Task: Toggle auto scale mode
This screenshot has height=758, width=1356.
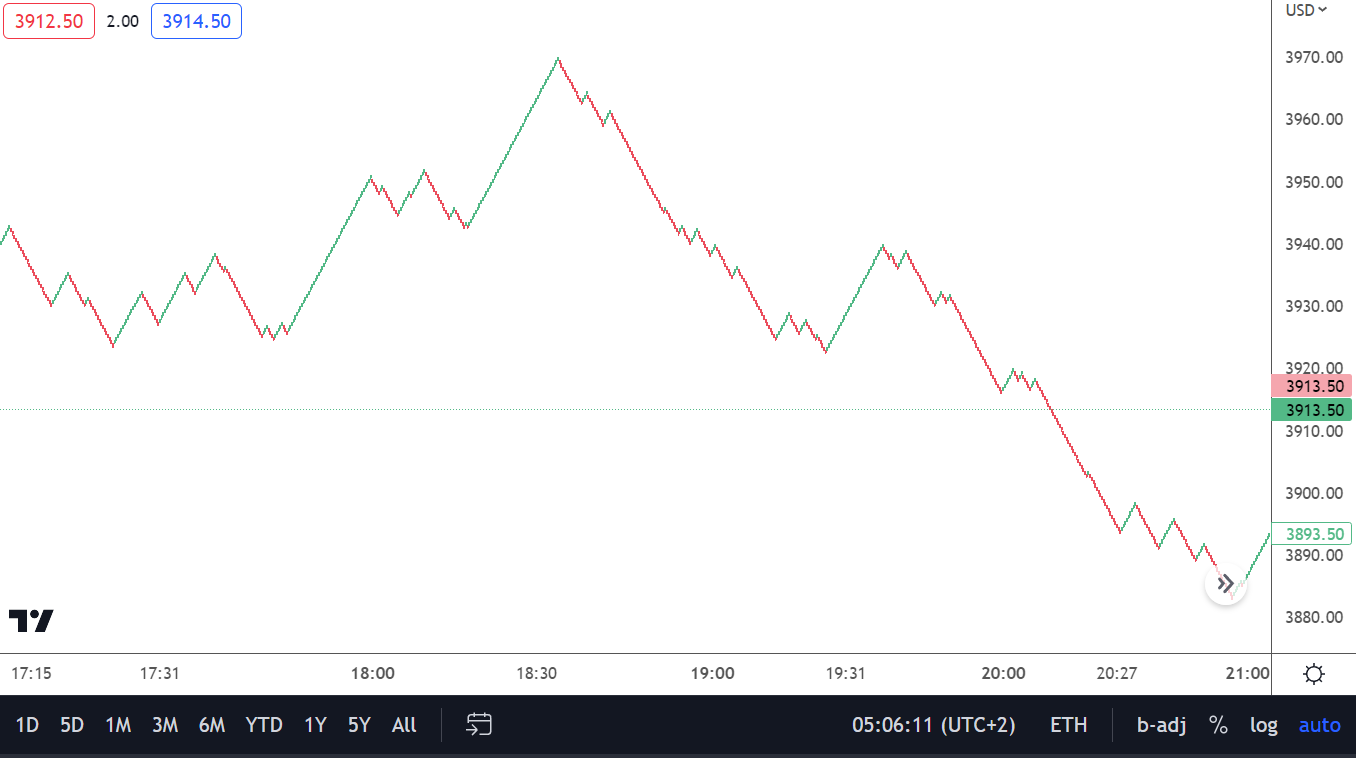Action: click(x=1319, y=725)
